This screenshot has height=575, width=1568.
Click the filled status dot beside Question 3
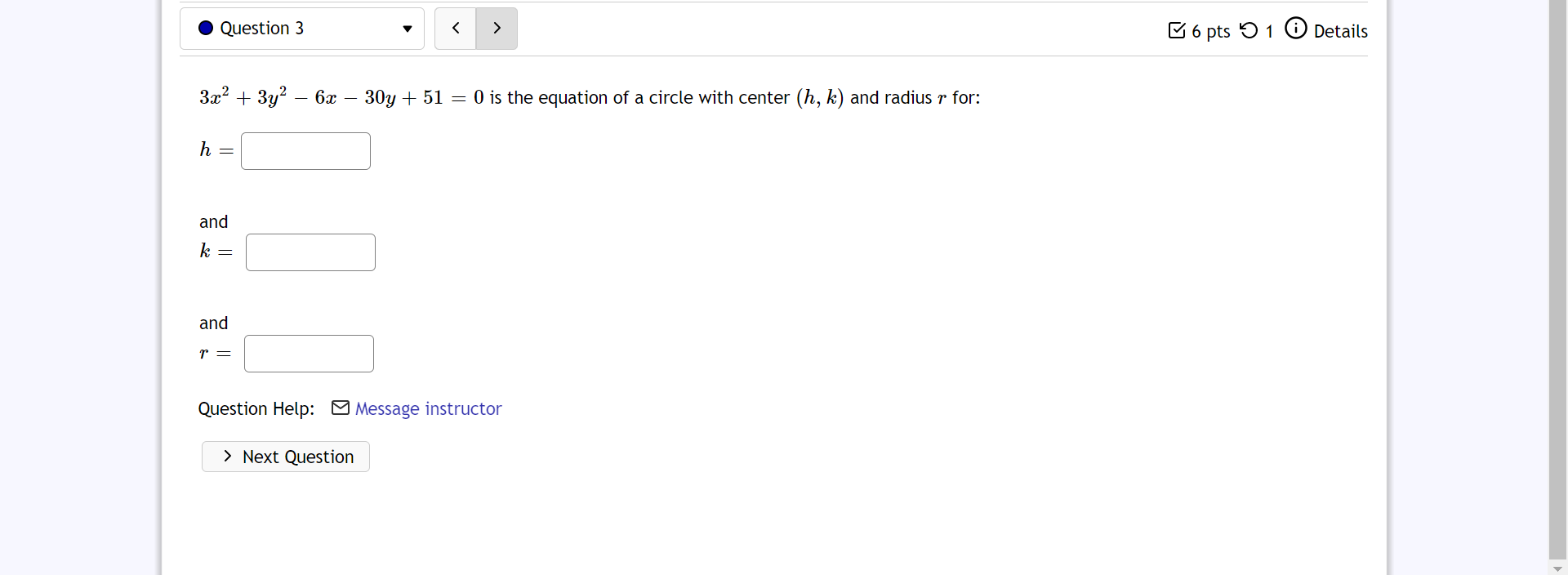[x=206, y=28]
